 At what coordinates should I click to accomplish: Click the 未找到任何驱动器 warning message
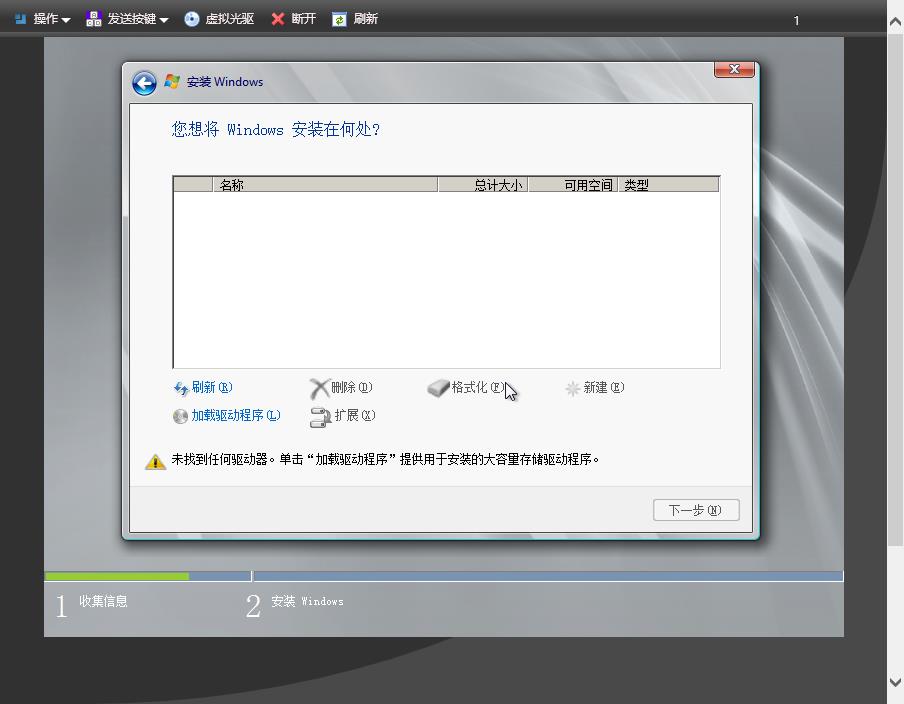pyautogui.click(x=385, y=460)
